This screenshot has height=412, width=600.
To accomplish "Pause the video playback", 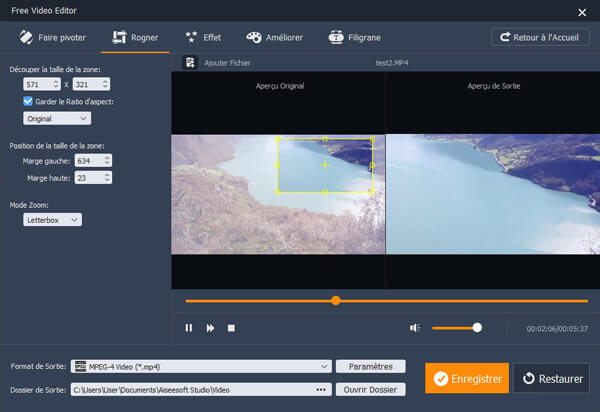I will pyautogui.click(x=188, y=327).
